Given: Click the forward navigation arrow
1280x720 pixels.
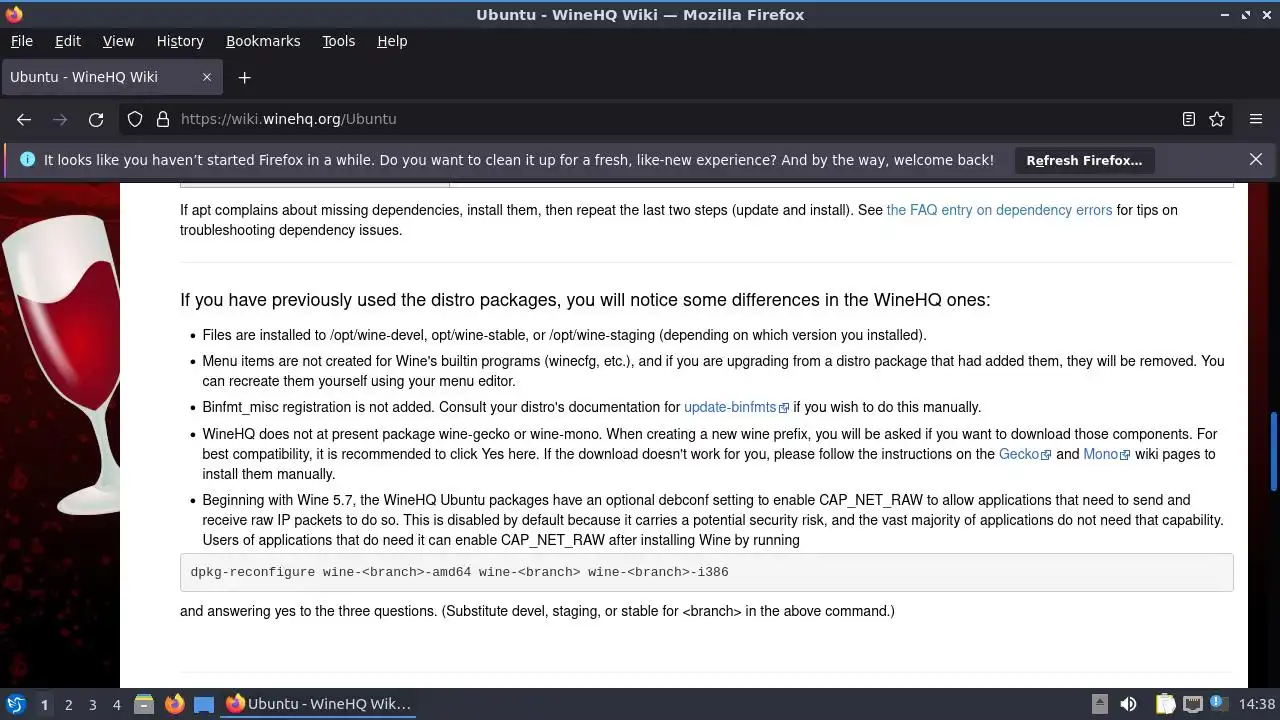Looking at the screenshot, I should coord(60,119).
